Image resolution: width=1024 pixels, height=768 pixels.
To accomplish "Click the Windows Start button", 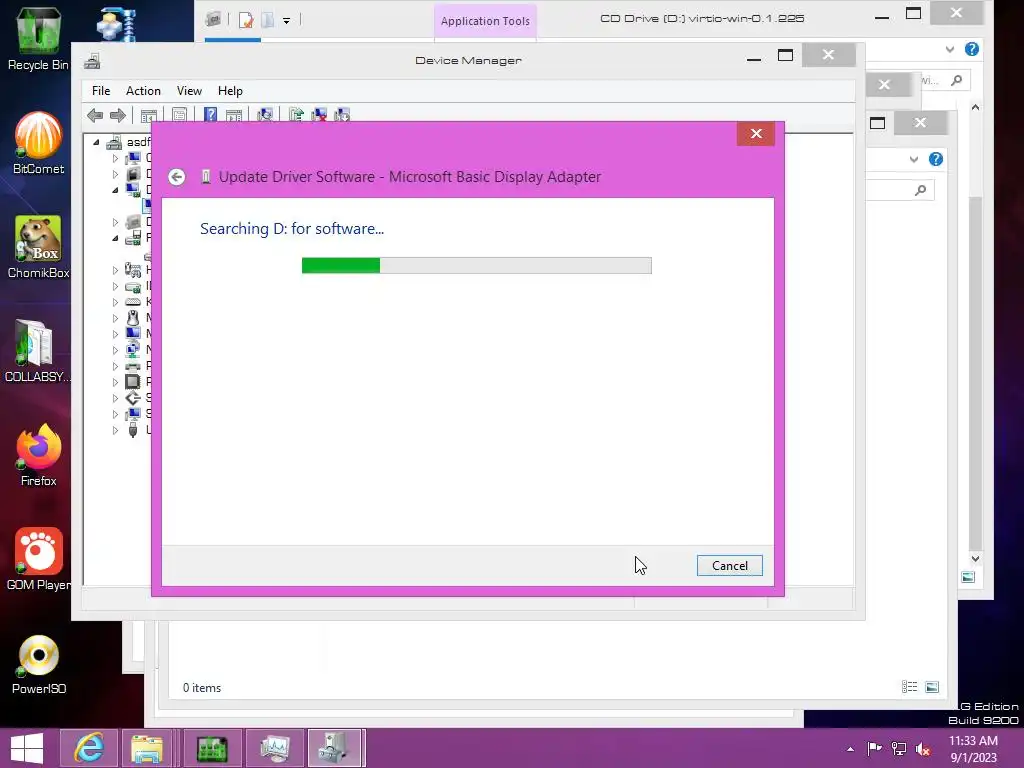I will 27,748.
